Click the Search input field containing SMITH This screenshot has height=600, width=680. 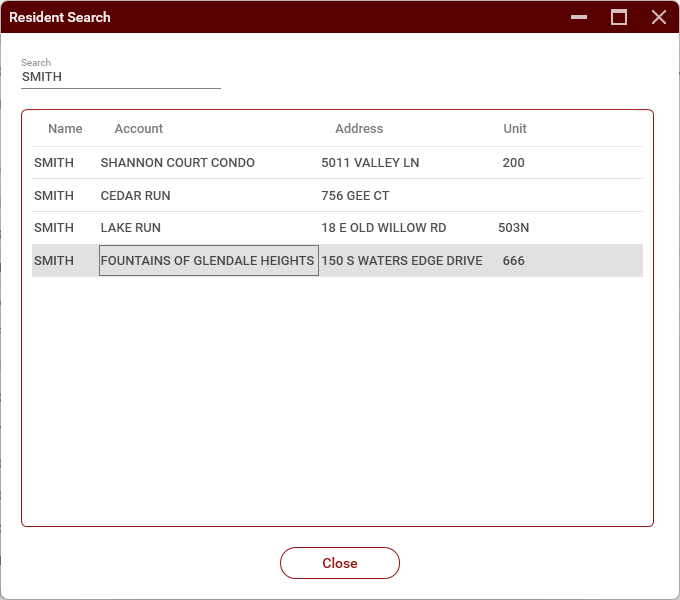pyautogui.click(x=120, y=77)
